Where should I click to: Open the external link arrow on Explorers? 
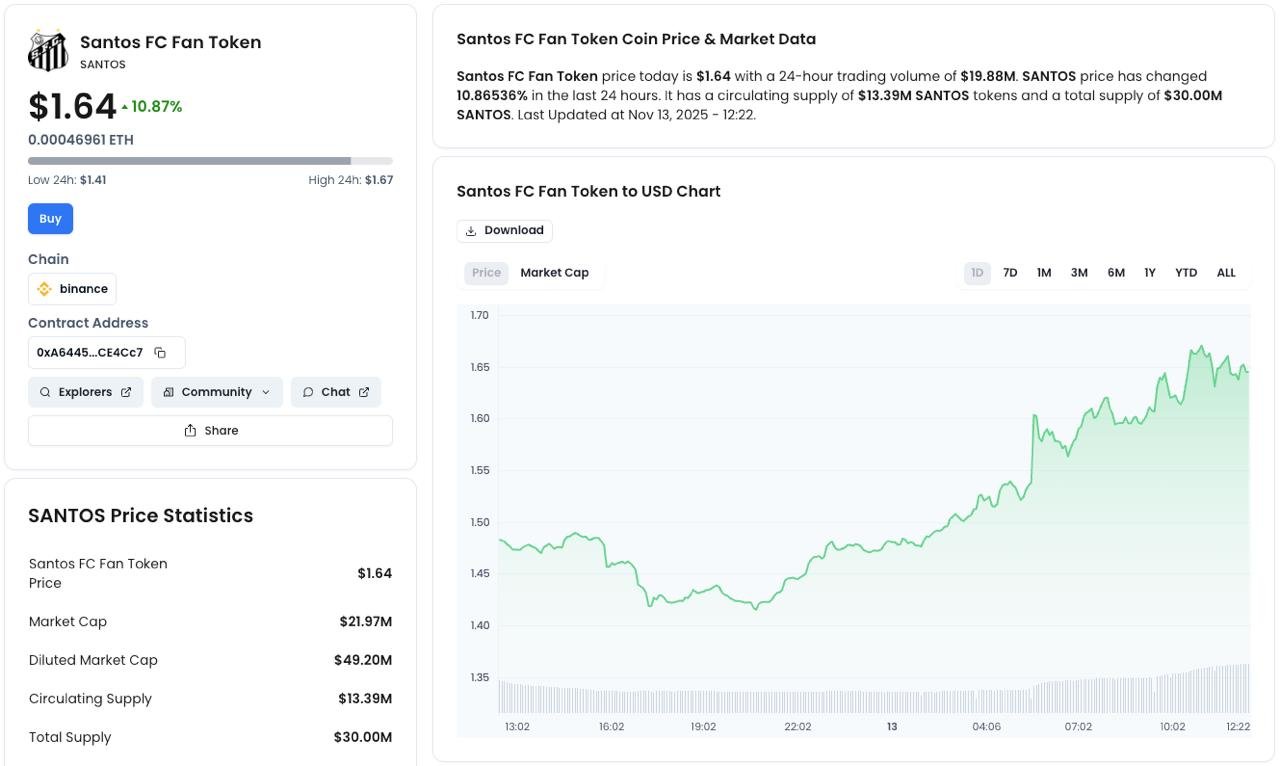126,392
